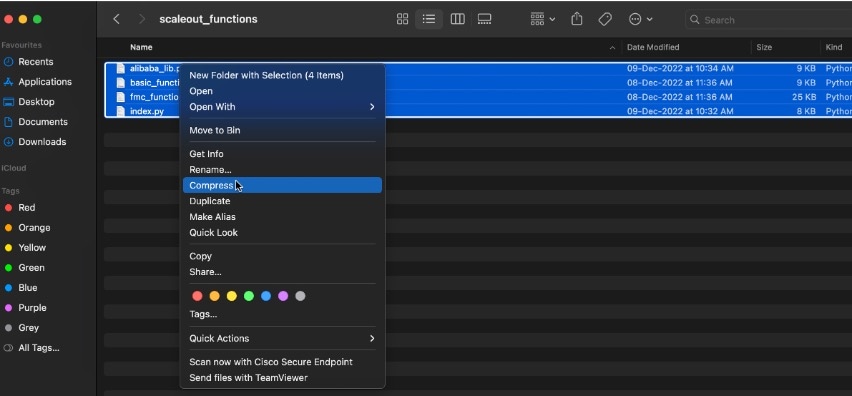Apply green tag dot in context menu
Image resolution: width=852 pixels, height=396 pixels.
(x=249, y=296)
